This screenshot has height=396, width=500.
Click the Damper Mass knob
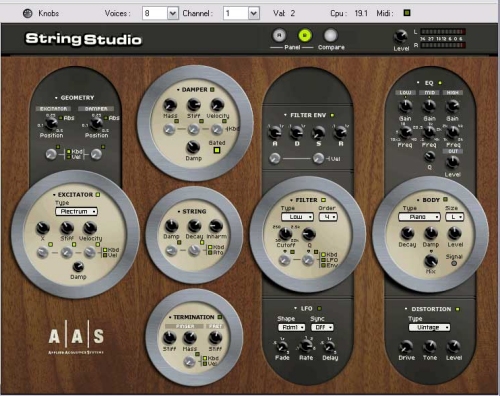click(x=170, y=105)
